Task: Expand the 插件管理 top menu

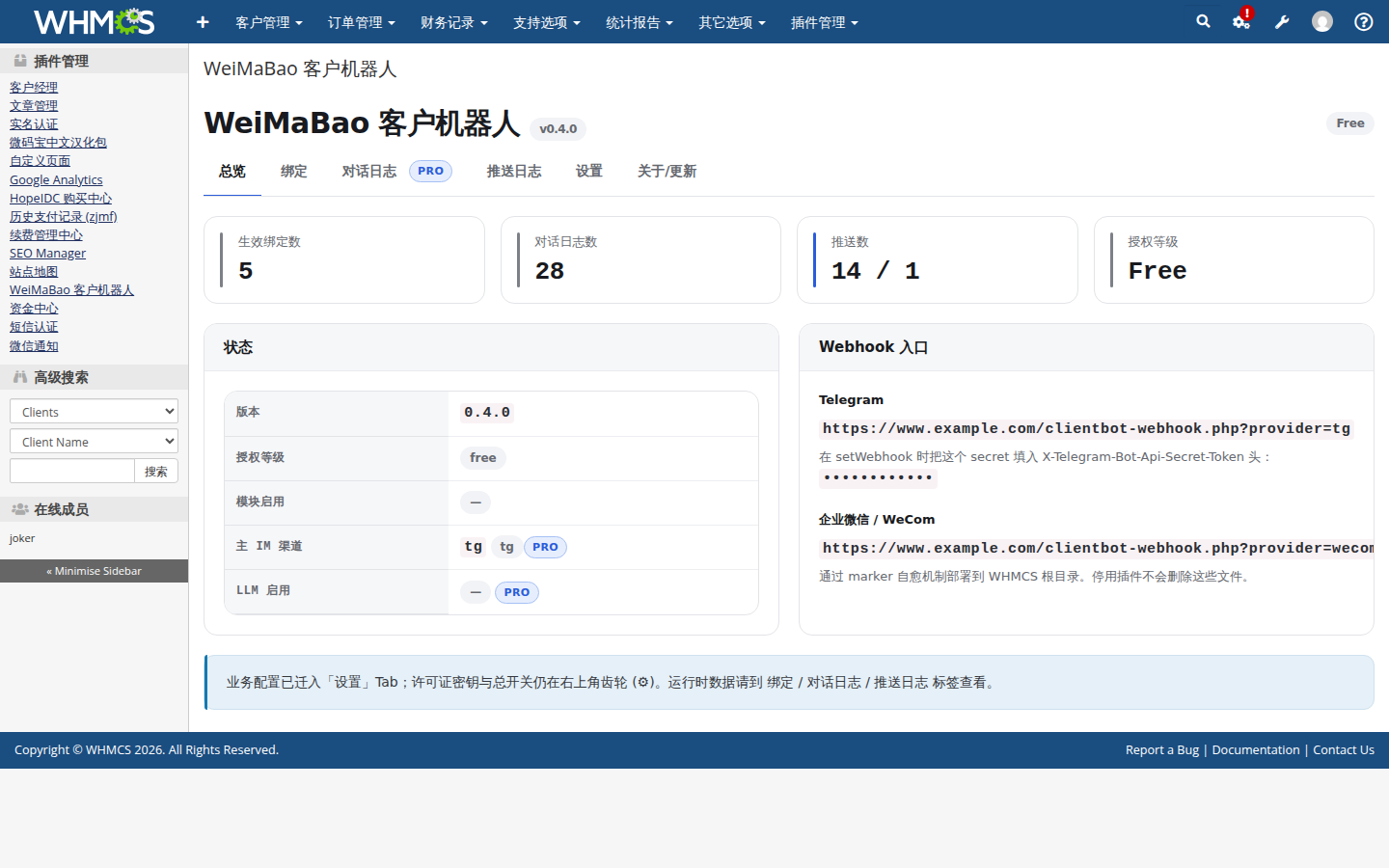Action: [825, 22]
